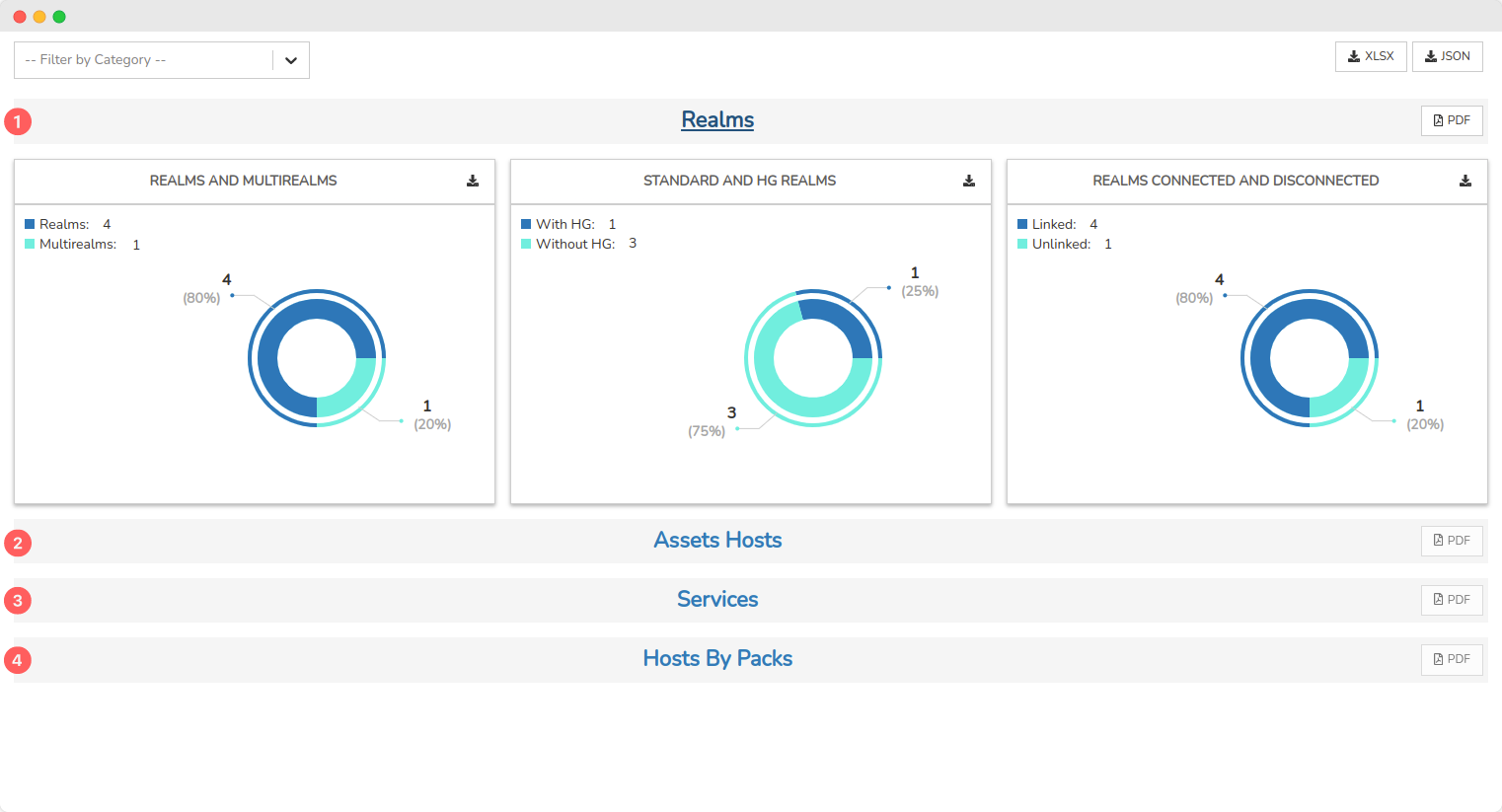This screenshot has height=812, width=1502.
Task: Export Realms section as PDF
Action: click(x=1452, y=120)
